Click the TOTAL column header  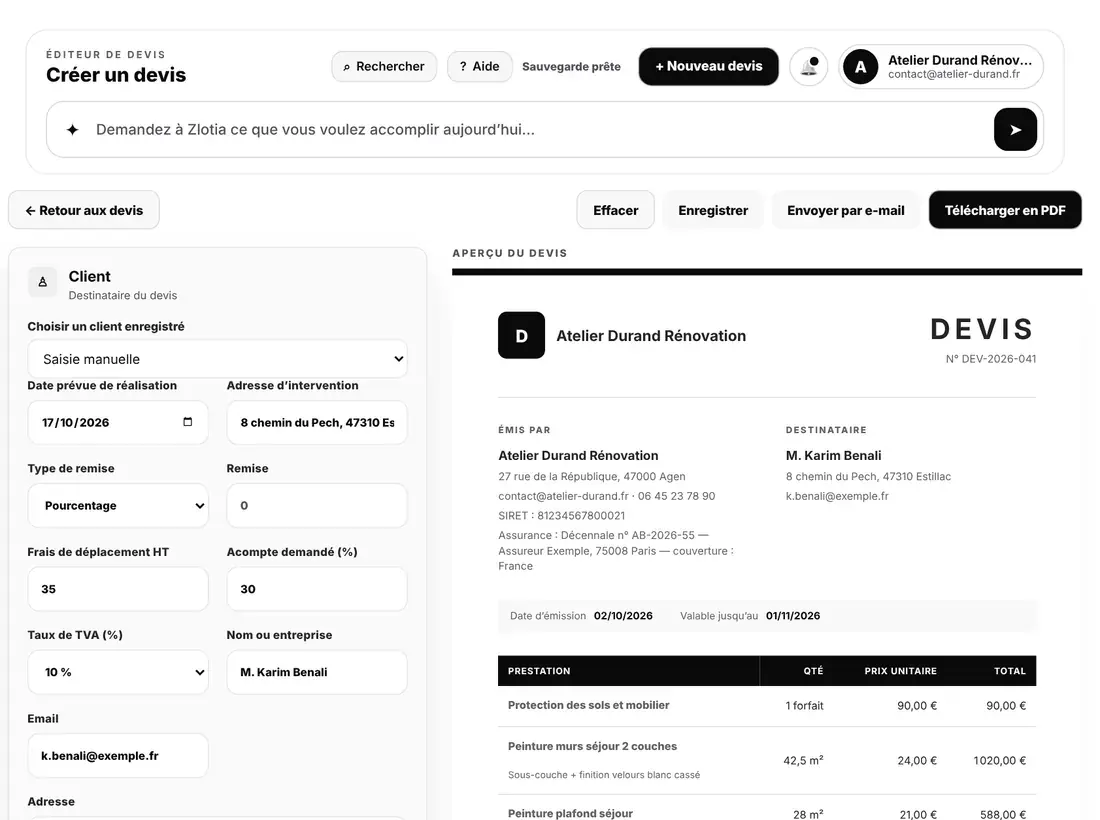coord(1010,671)
